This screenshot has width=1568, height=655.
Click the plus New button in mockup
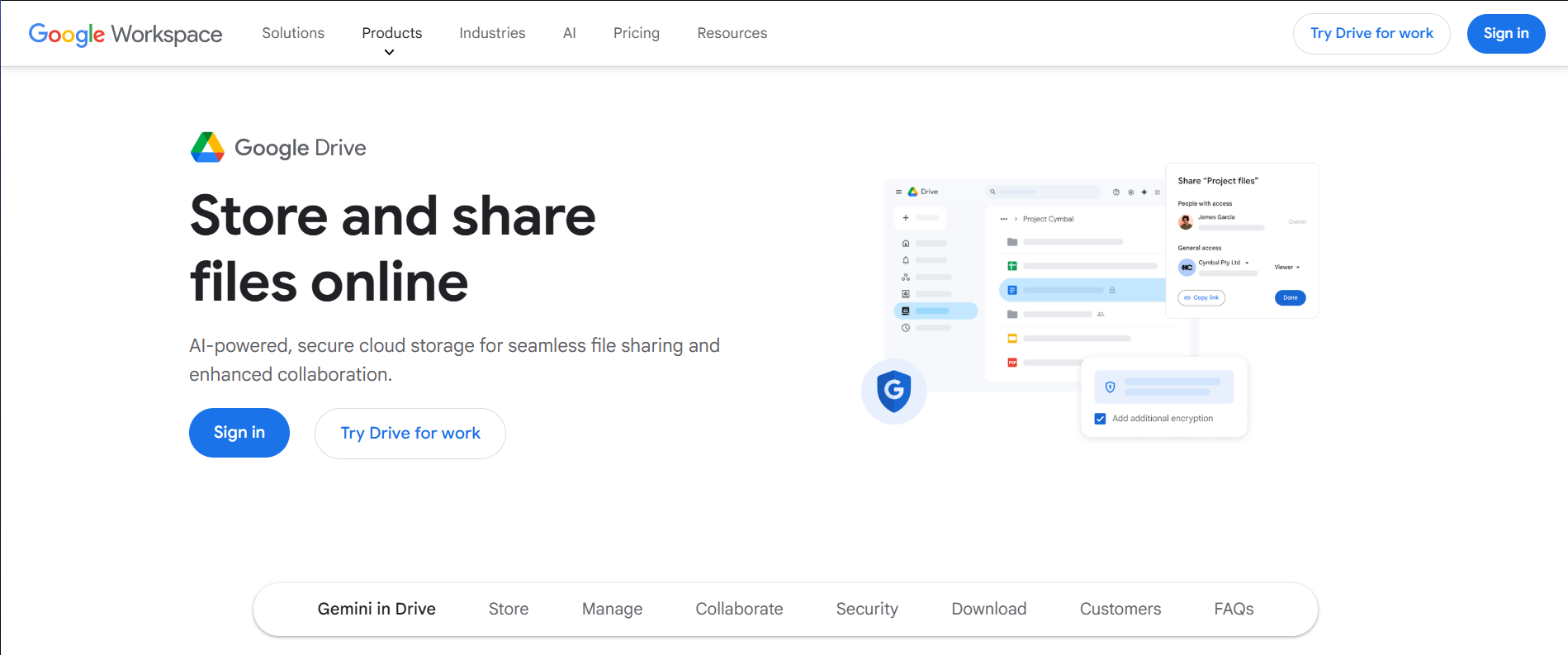point(920,218)
